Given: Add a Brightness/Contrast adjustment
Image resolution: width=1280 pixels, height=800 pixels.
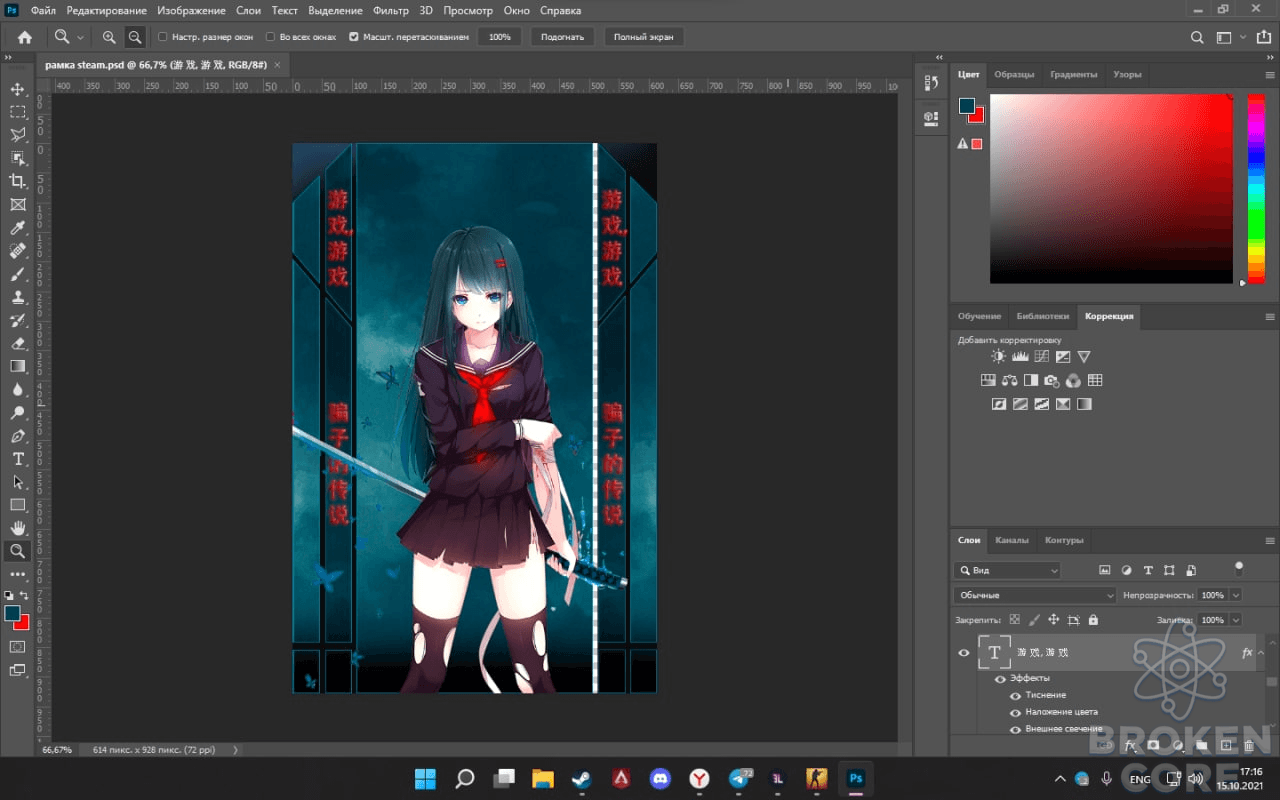Looking at the screenshot, I should click(x=998, y=356).
